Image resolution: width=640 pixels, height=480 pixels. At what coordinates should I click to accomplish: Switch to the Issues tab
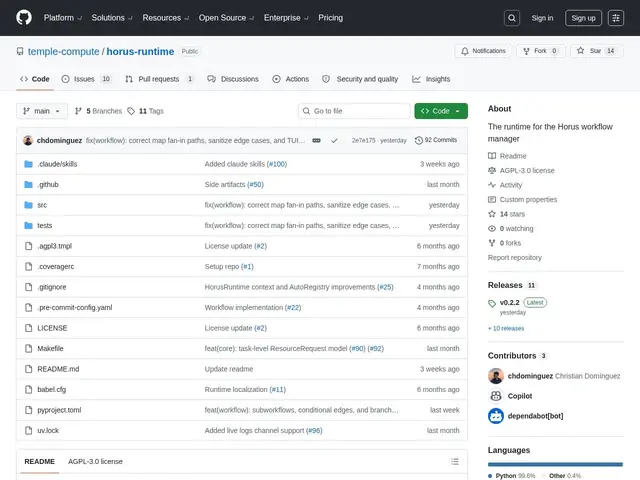[86, 79]
